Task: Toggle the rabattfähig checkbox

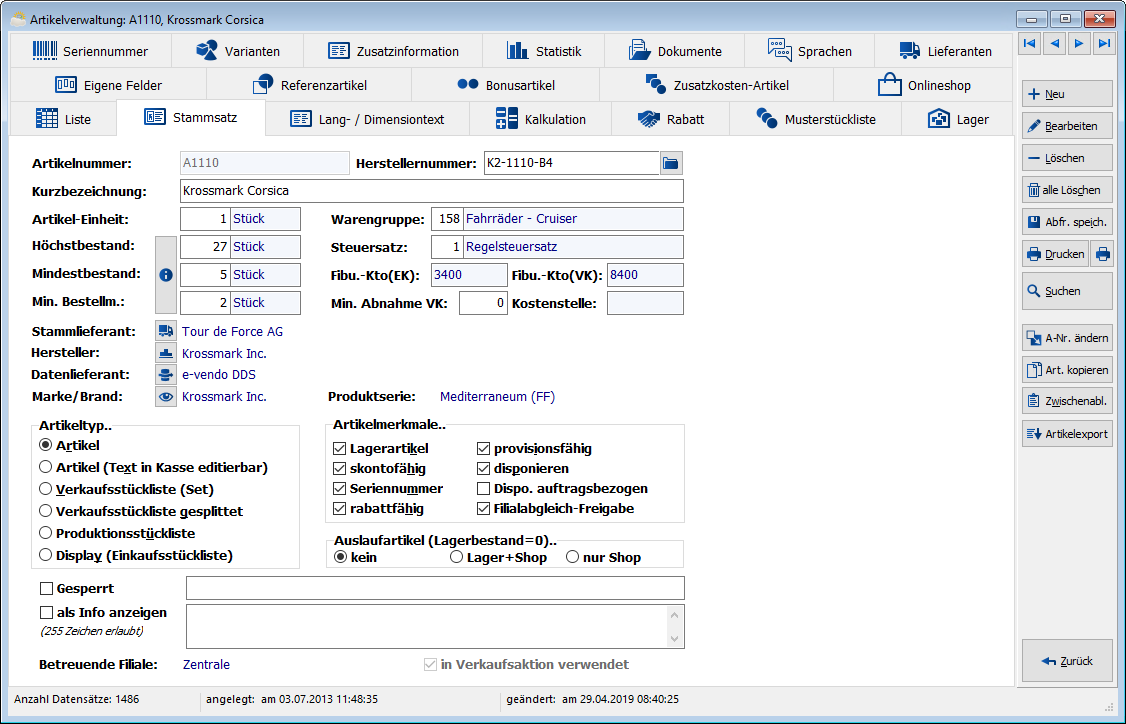Action: coord(340,509)
